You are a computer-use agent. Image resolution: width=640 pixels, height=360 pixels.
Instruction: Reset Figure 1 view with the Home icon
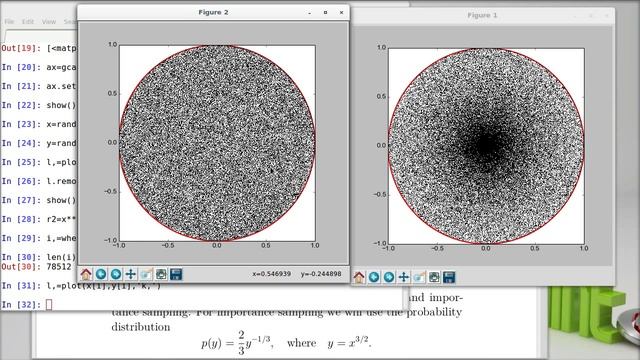[x=359, y=278]
